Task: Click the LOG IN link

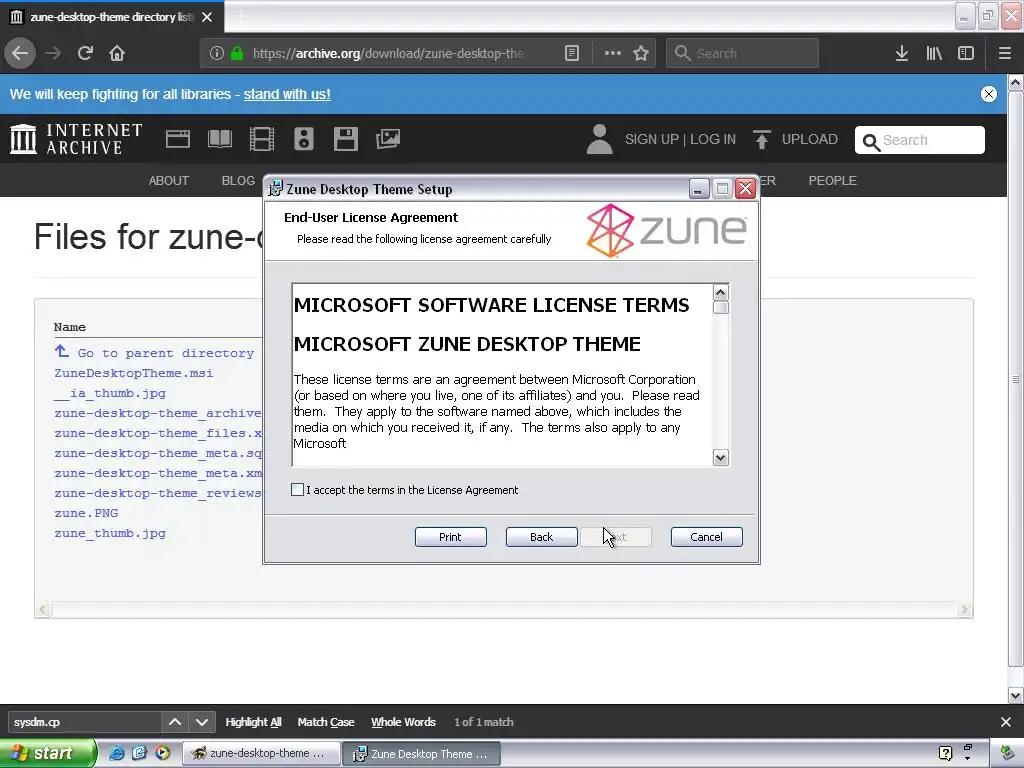Action: (713, 140)
